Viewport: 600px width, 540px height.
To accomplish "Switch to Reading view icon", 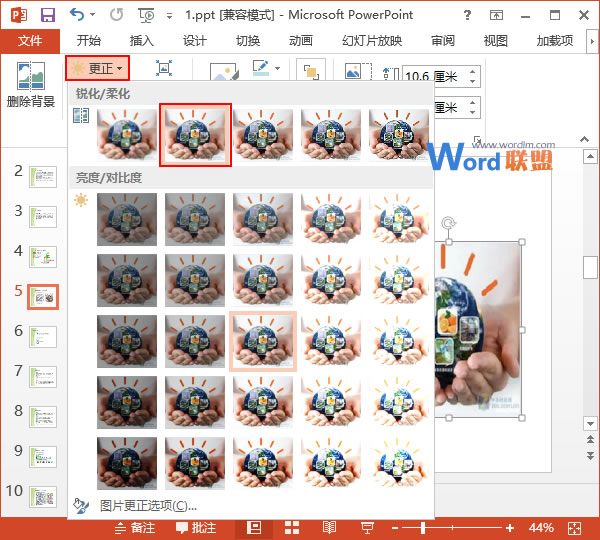I will [x=329, y=528].
